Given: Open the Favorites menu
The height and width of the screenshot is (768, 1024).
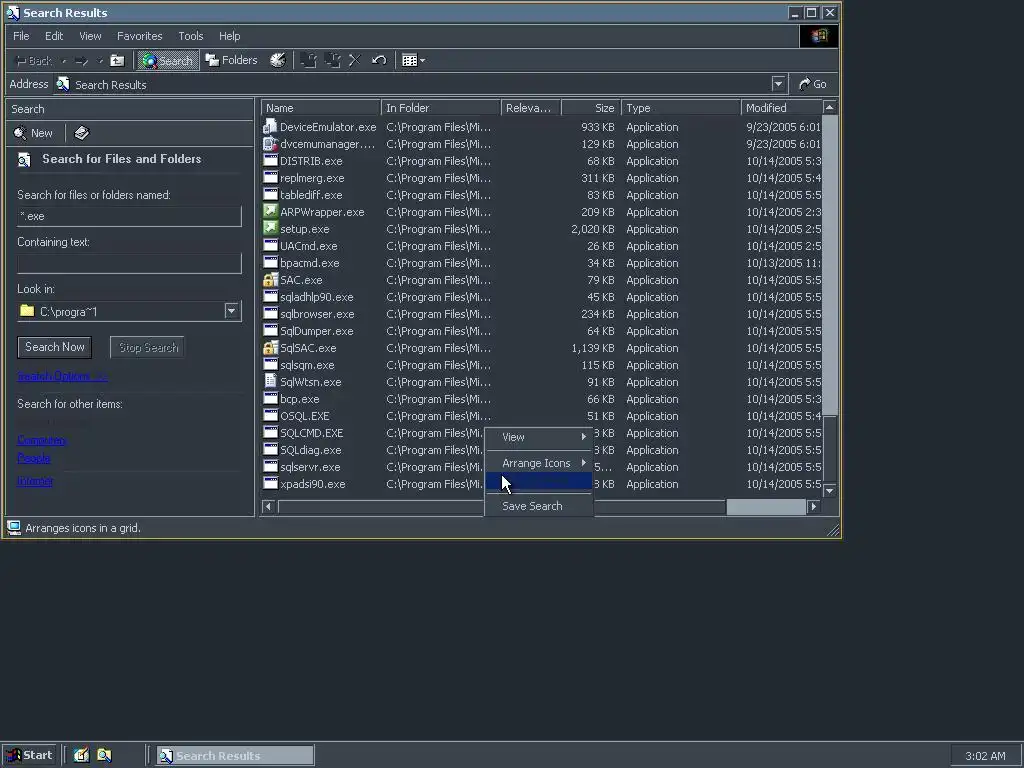Looking at the screenshot, I should pos(140,36).
